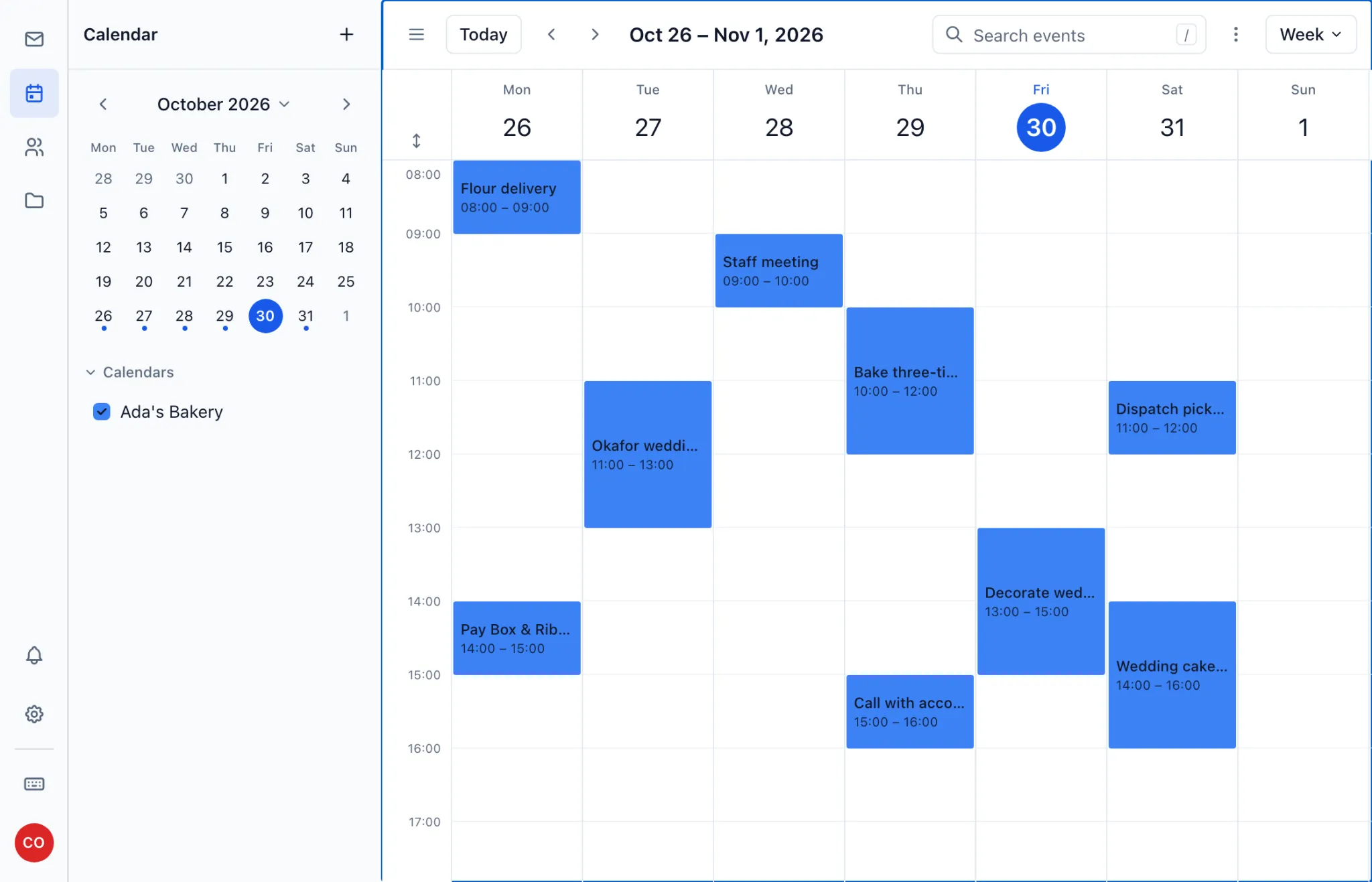The width and height of the screenshot is (1372, 882).
Task: Select October 26 in mini calendar
Action: (x=103, y=315)
